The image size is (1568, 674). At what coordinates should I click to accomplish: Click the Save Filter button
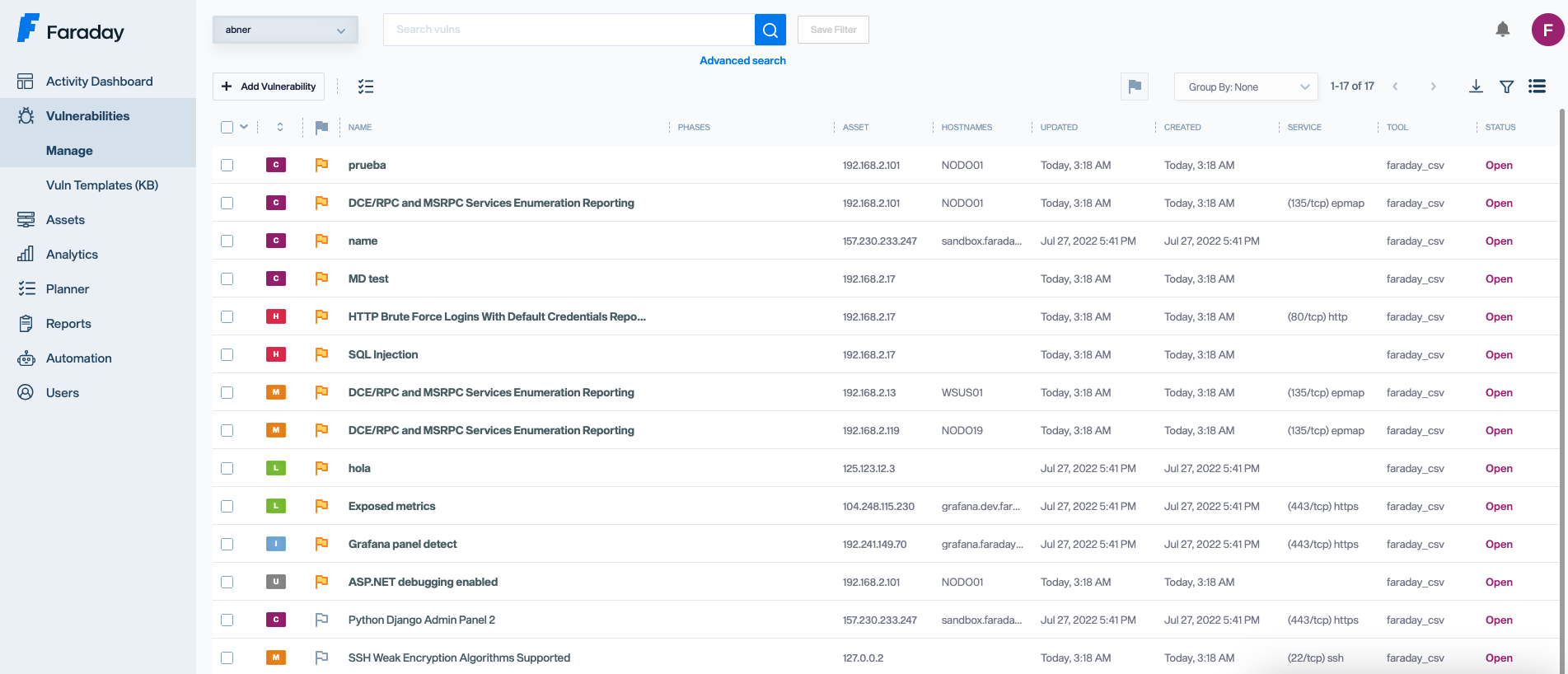833,30
